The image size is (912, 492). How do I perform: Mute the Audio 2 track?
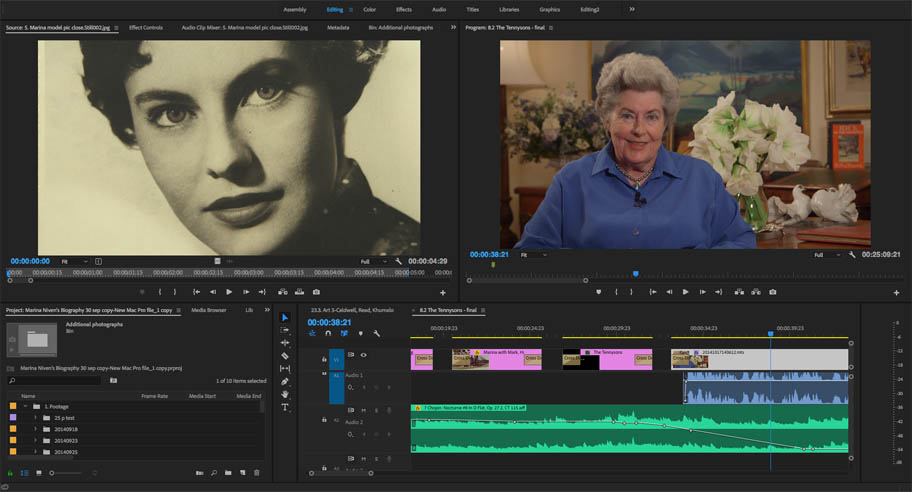[363, 410]
